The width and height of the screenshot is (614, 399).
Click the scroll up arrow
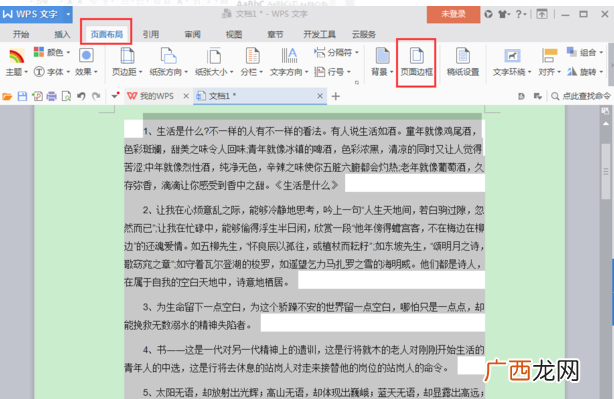[606, 124]
